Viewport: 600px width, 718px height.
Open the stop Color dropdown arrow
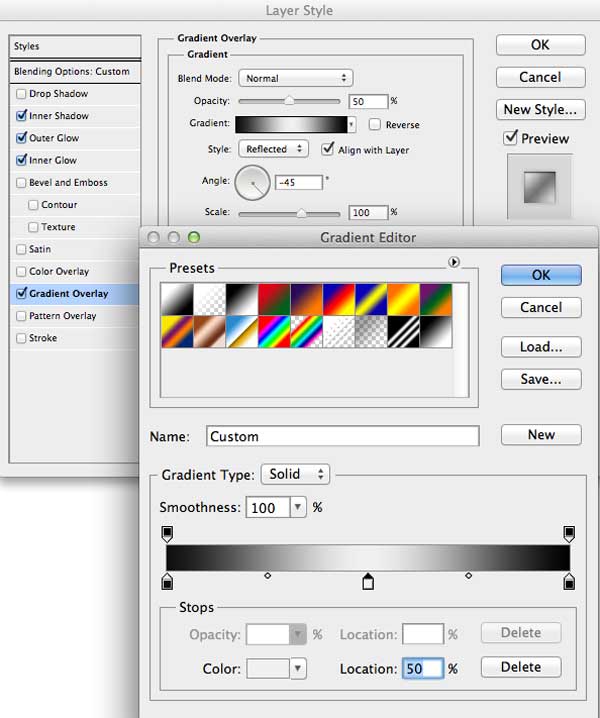tap(298, 669)
